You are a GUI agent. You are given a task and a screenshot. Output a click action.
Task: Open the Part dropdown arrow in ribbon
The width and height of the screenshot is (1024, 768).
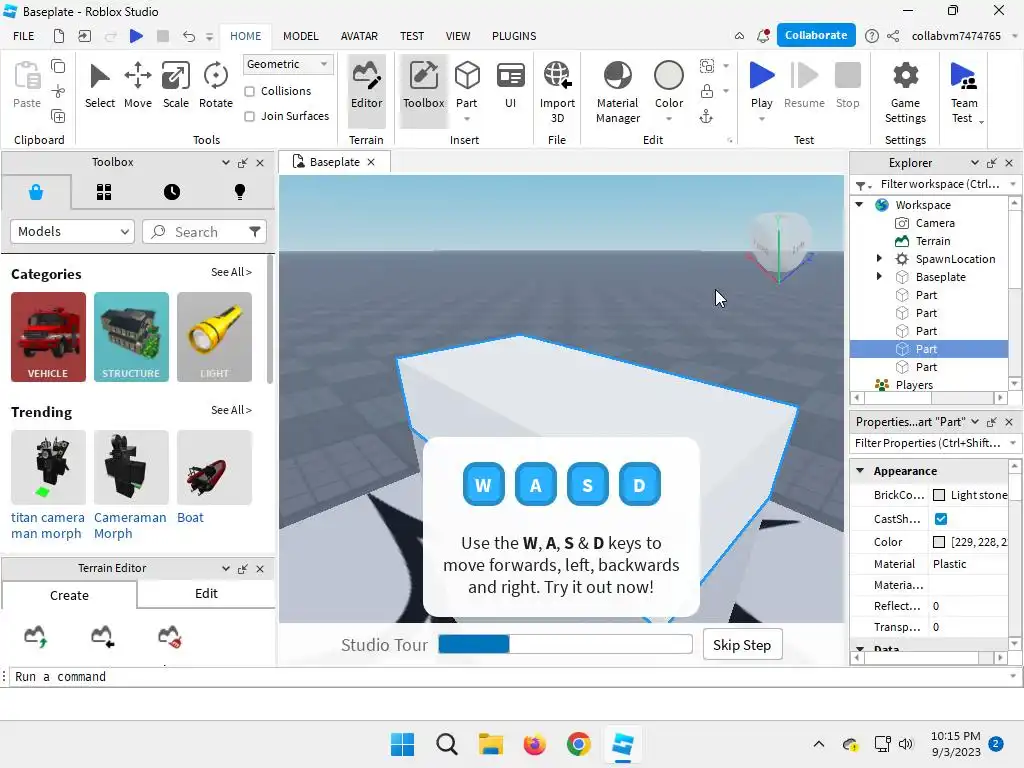coord(467,119)
